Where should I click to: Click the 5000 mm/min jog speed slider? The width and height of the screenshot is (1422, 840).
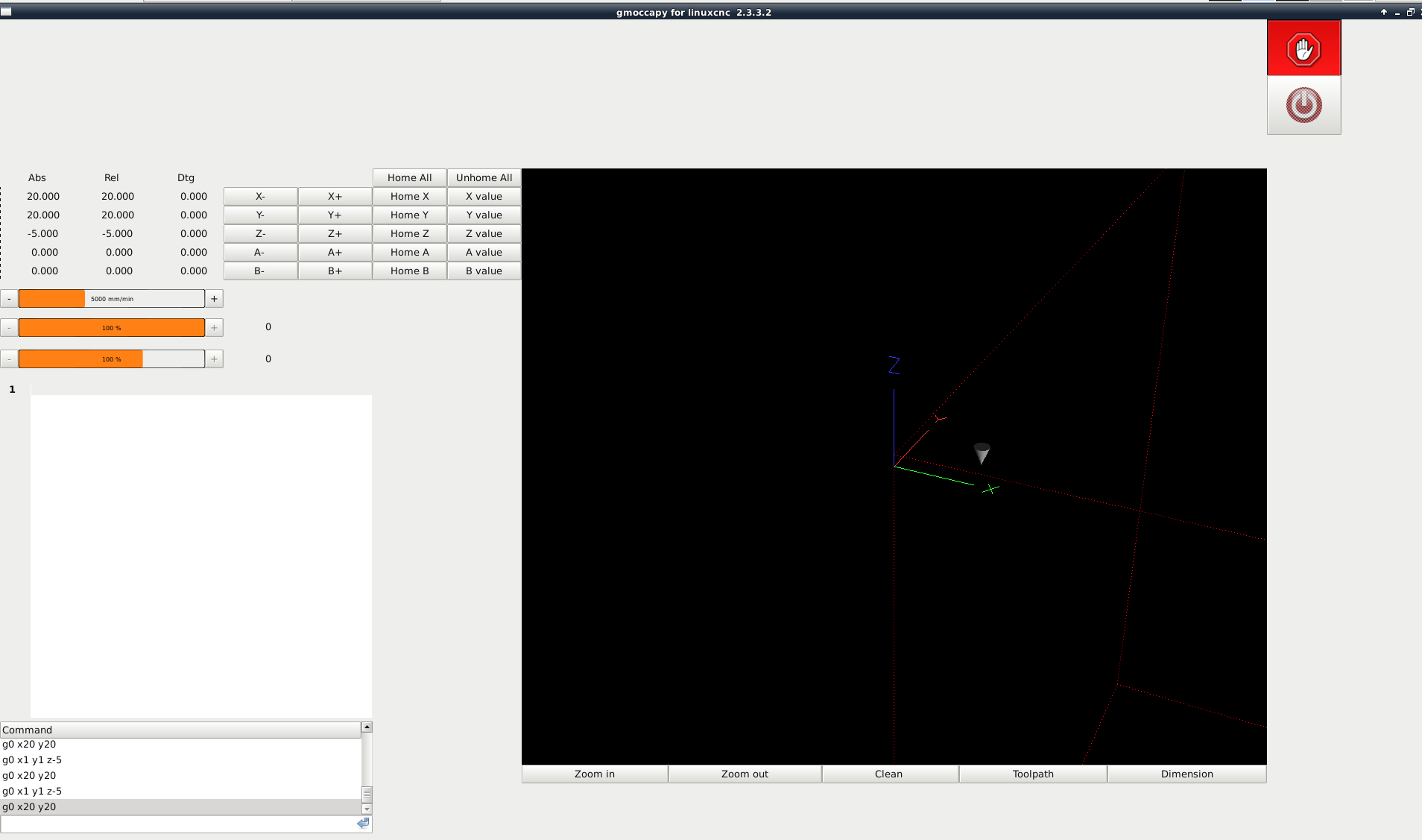[x=112, y=299]
